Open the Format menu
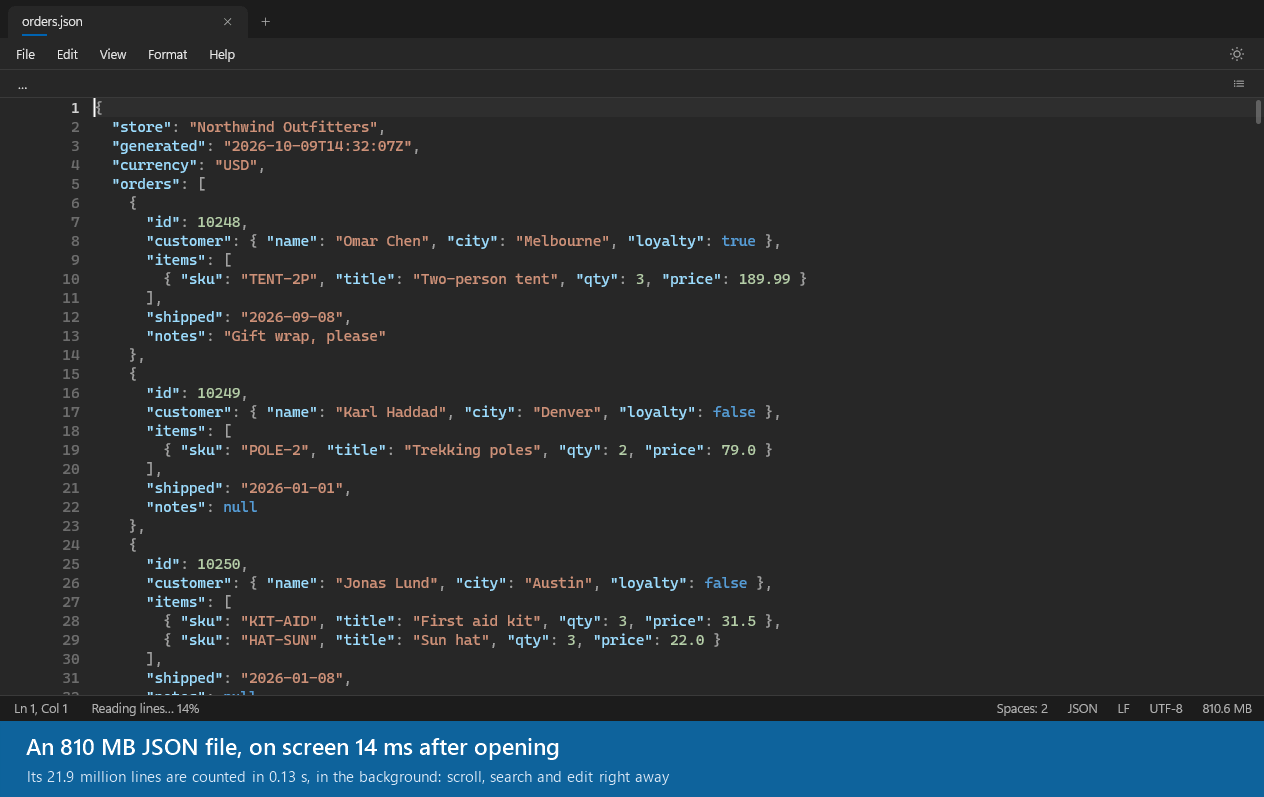The image size is (1264, 797). tap(167, 54)
